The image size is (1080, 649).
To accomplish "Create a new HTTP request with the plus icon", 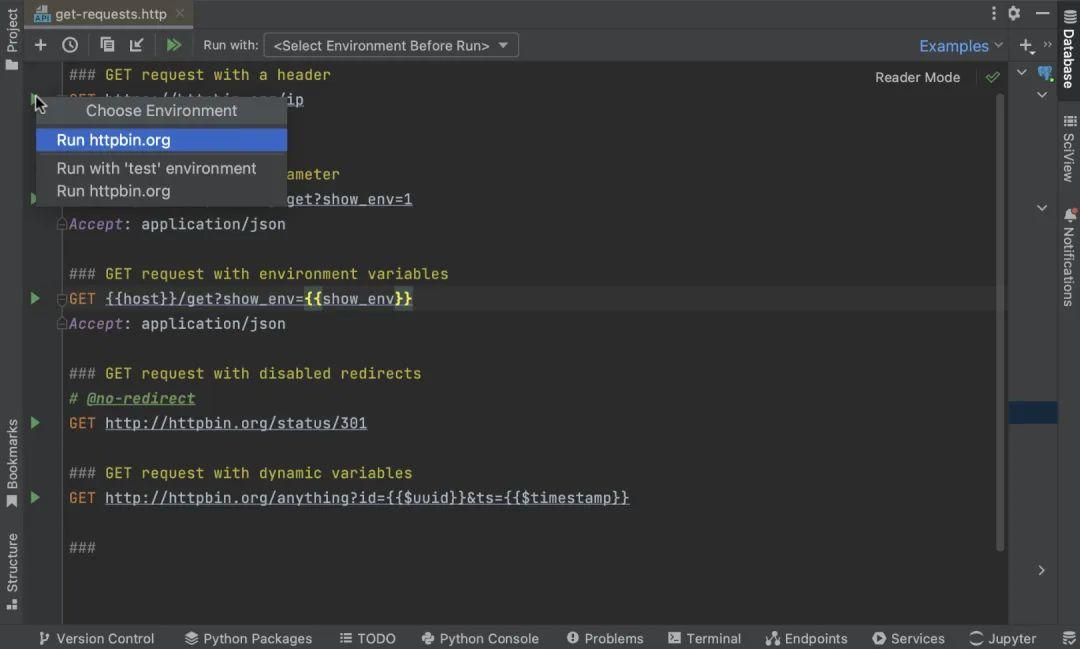I will (x=39, y=45).
